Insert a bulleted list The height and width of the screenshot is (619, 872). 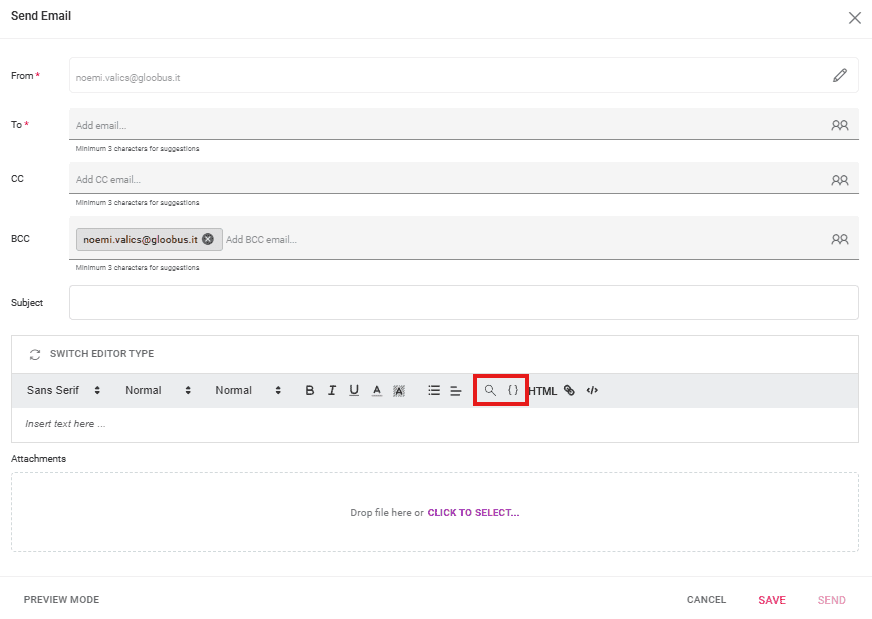click(x=434, y=391)
